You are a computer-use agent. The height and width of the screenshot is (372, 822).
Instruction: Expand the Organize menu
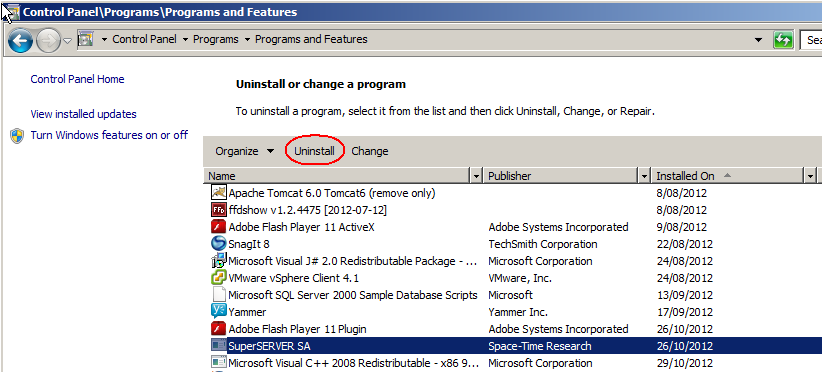tap(245, 151)
